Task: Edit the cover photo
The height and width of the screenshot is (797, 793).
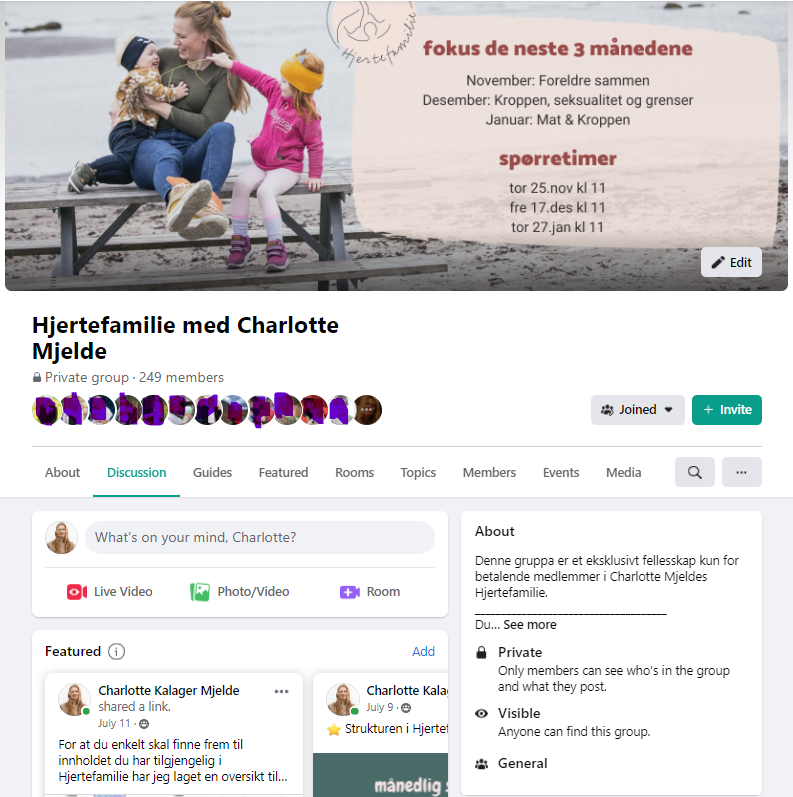Action: click(731, 262)
